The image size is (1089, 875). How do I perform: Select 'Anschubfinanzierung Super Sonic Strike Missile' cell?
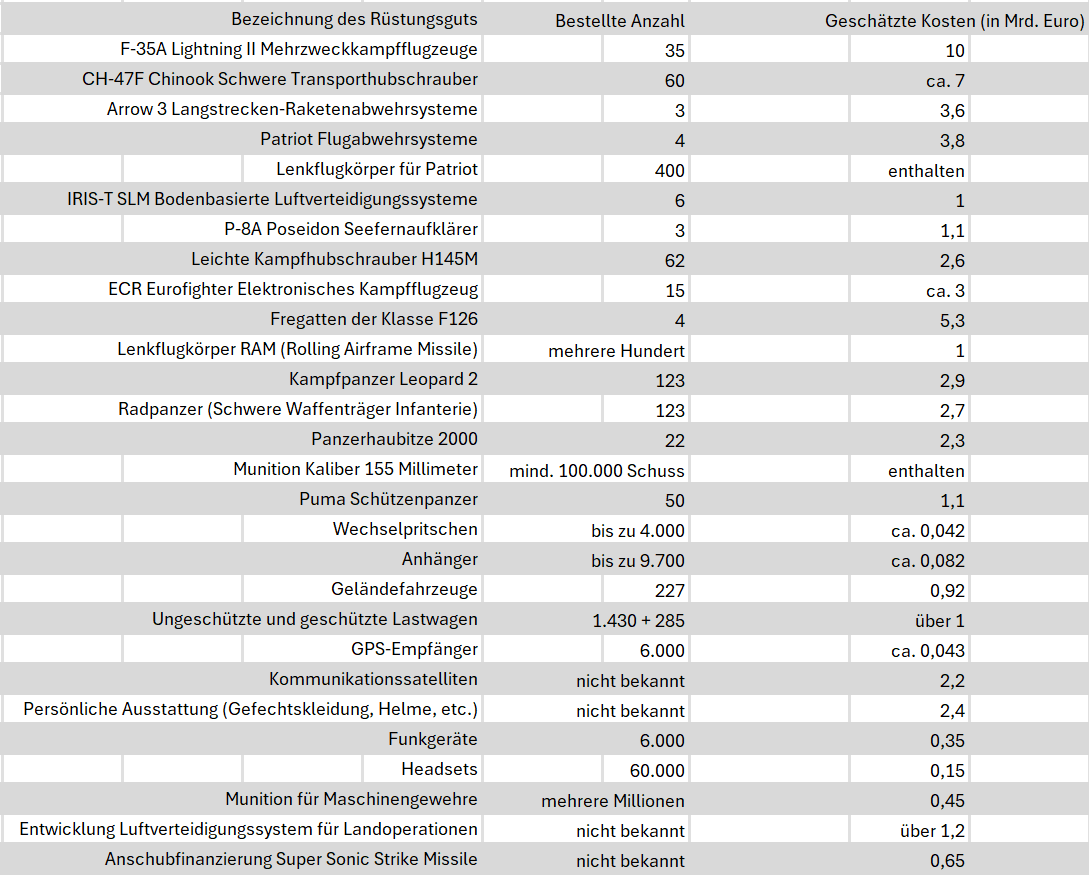pos(291,858)
